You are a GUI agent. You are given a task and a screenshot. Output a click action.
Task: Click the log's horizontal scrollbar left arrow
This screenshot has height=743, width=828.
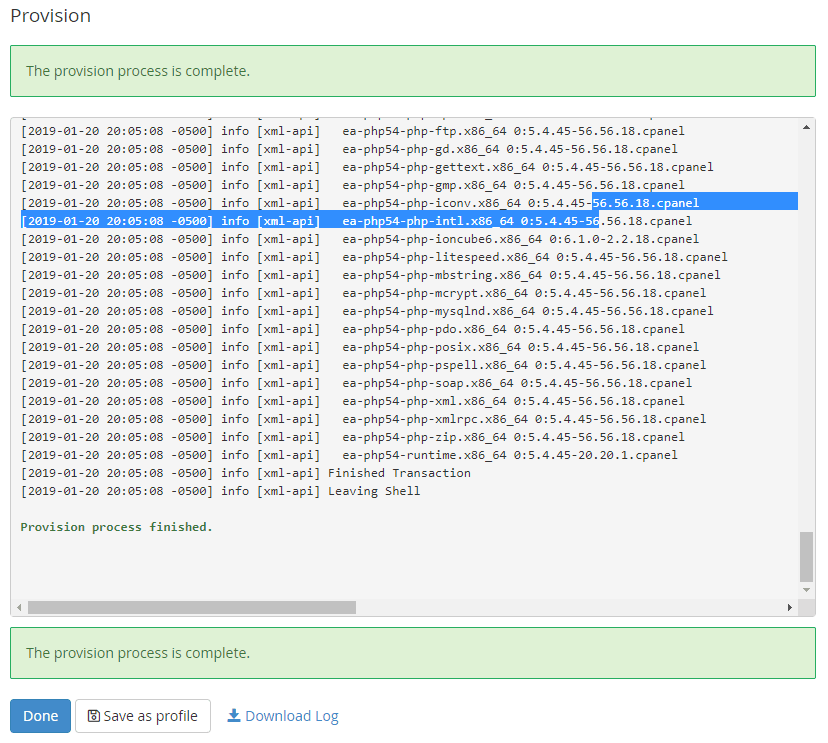(19, 607)
